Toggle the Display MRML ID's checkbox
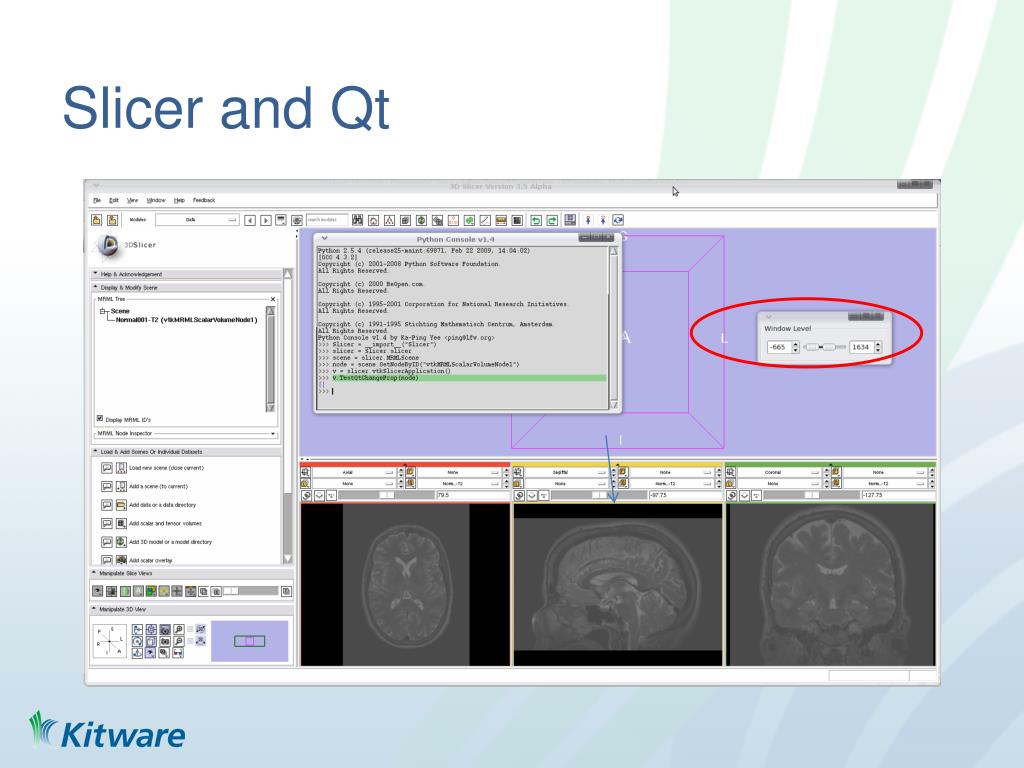This screenshot has height=768, width=1024. point(100,419)
